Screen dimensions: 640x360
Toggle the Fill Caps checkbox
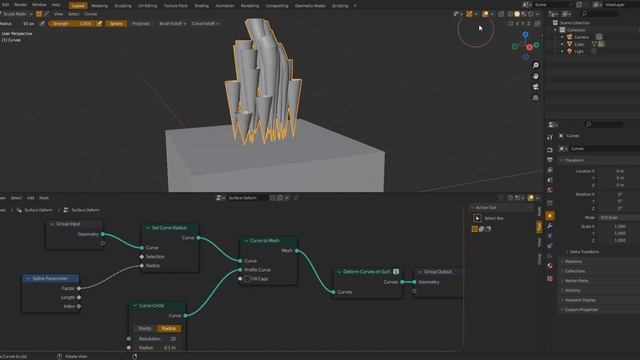[x=247, y=279]
